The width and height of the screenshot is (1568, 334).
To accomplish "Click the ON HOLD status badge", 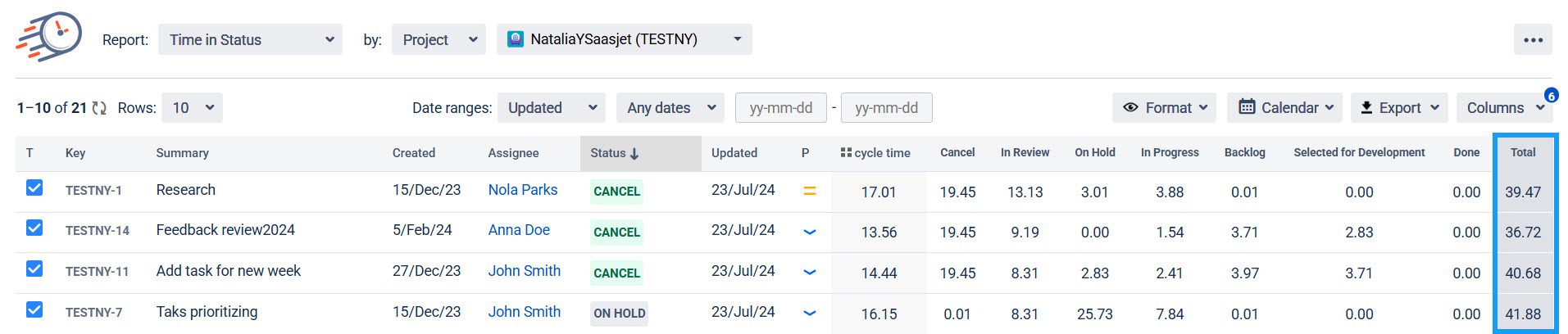I will click(620, 314).
